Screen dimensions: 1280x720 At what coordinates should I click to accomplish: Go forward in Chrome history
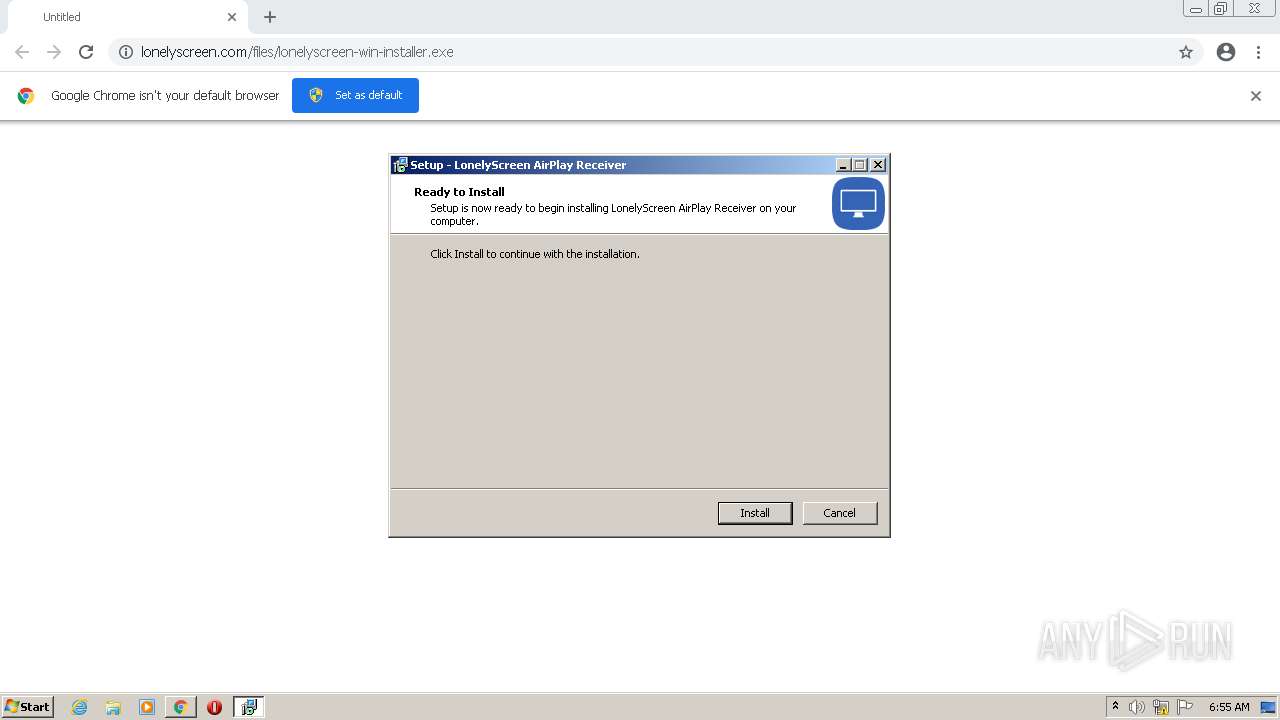click(54, 52)
